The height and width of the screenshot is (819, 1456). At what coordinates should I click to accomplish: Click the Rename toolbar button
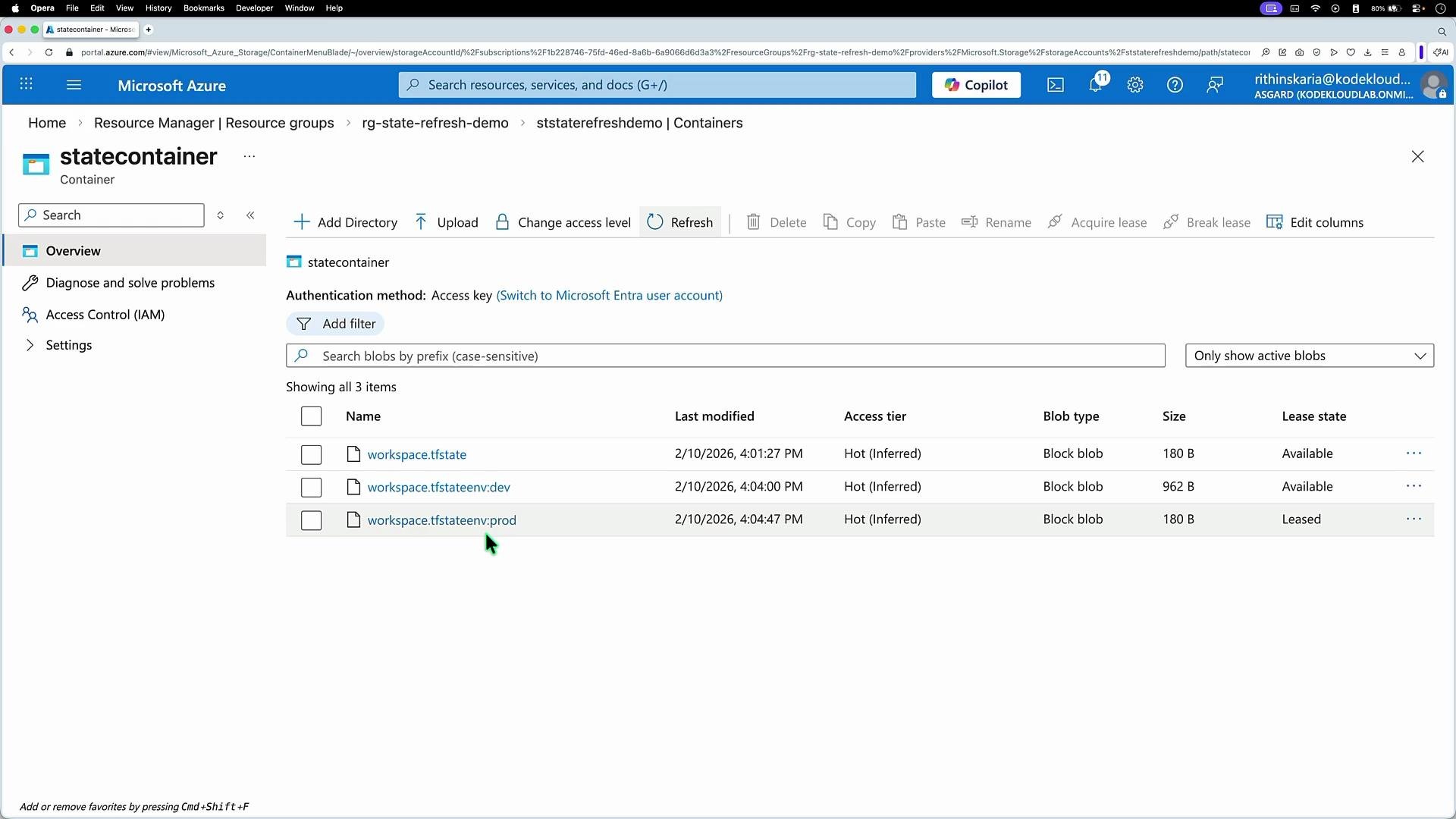[996, 222]
